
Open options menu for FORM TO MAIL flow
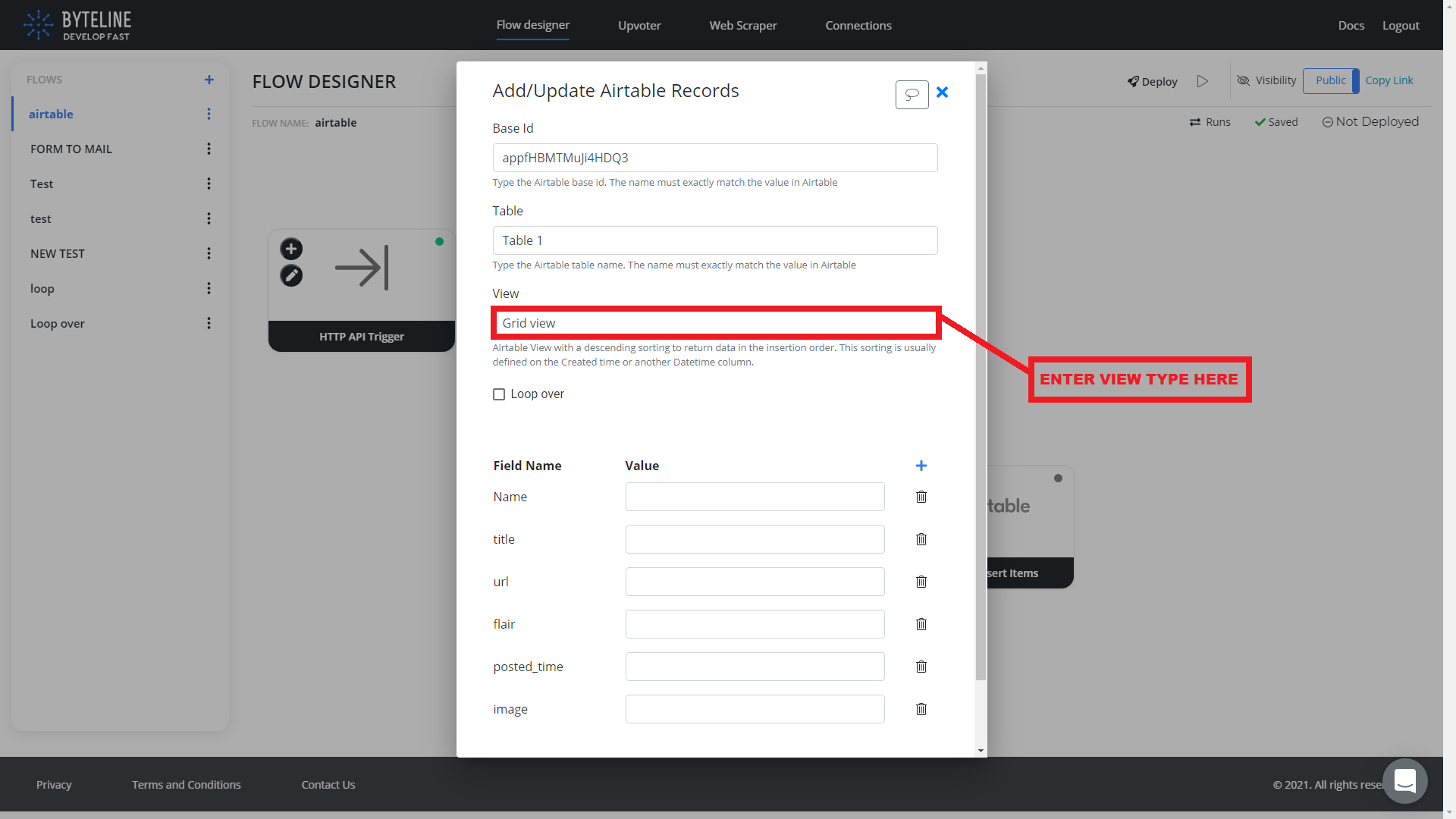point(209,149)
